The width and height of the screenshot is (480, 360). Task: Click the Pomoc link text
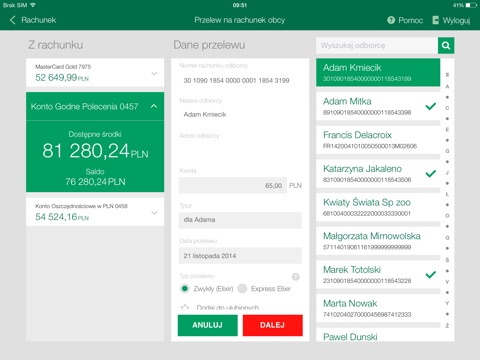pos(411,20)
